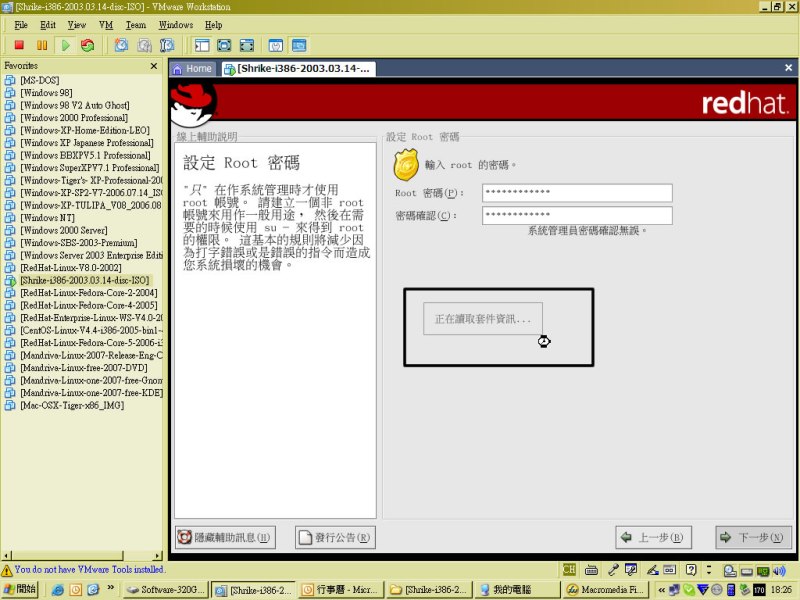Select [Windows NT] favorite

pyautogui.click(x=47, y=218)
